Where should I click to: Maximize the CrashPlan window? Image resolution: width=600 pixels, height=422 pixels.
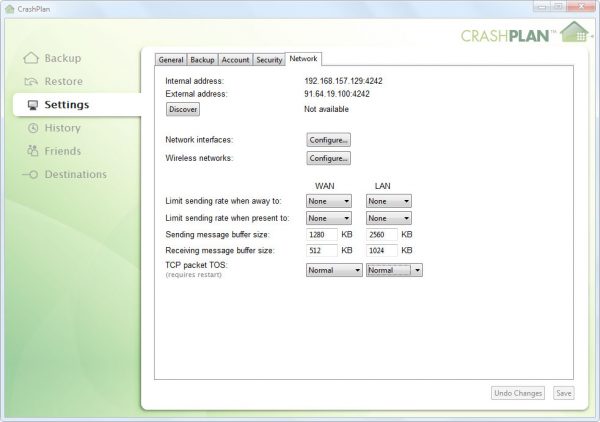pos(559,7)
